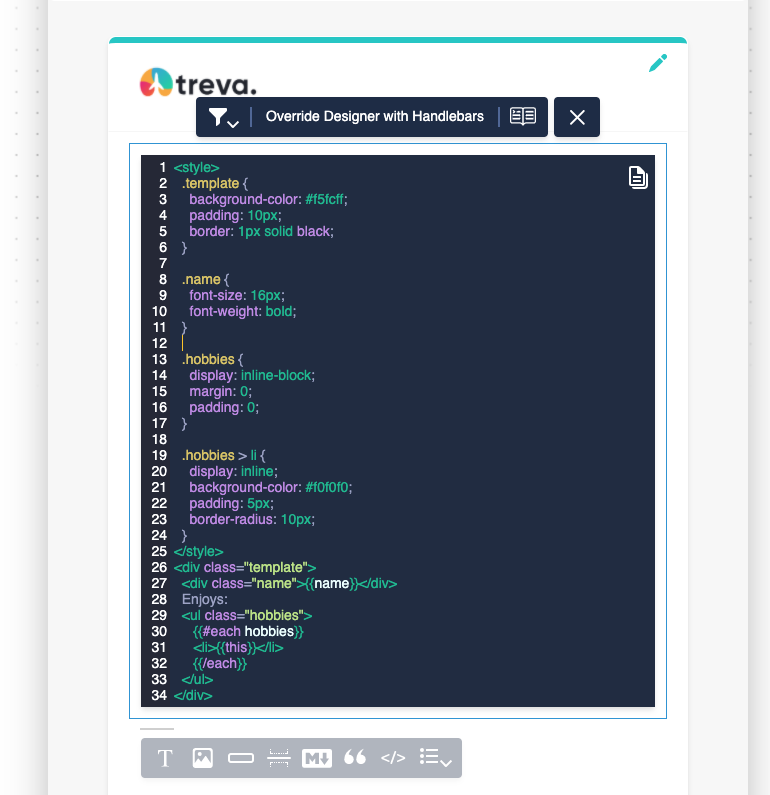Click '<div class="template">' line
This screenshot has width=770, height=795.
[245, 567]
